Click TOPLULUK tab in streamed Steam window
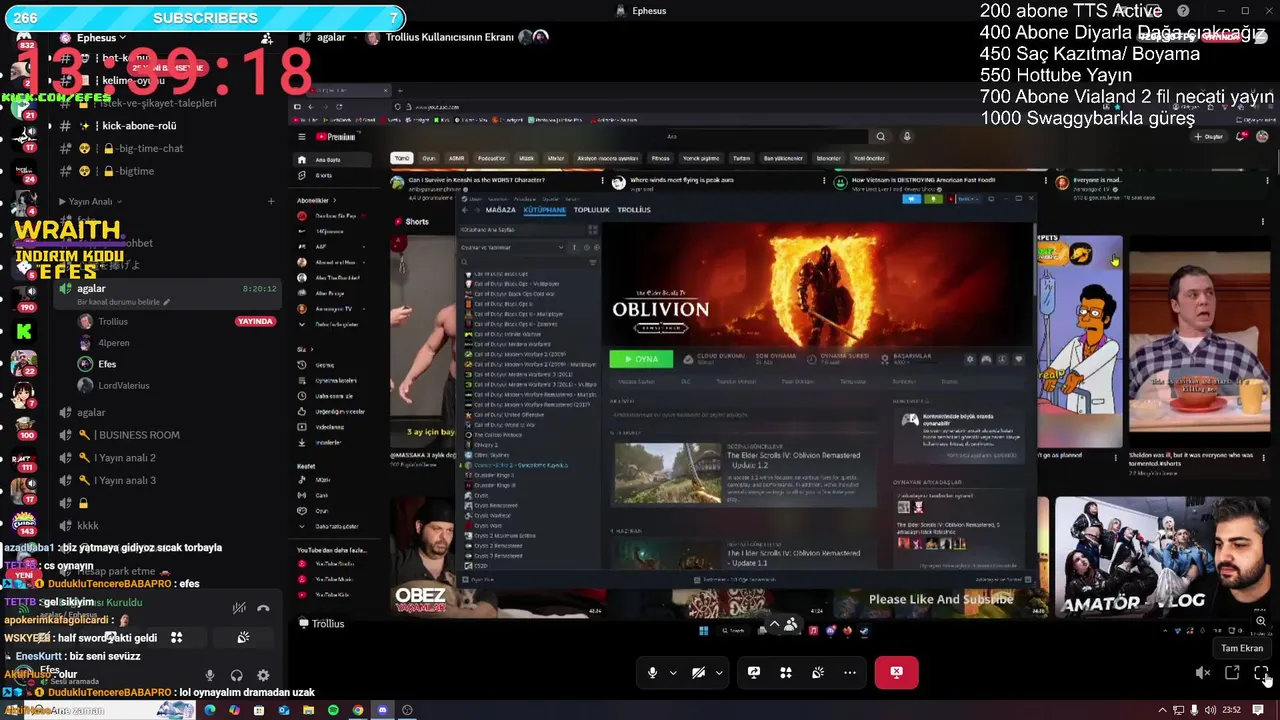Image resolution: width=1280 pixels, height=720 pixels. pyautogui.click(x=592, y=210)
